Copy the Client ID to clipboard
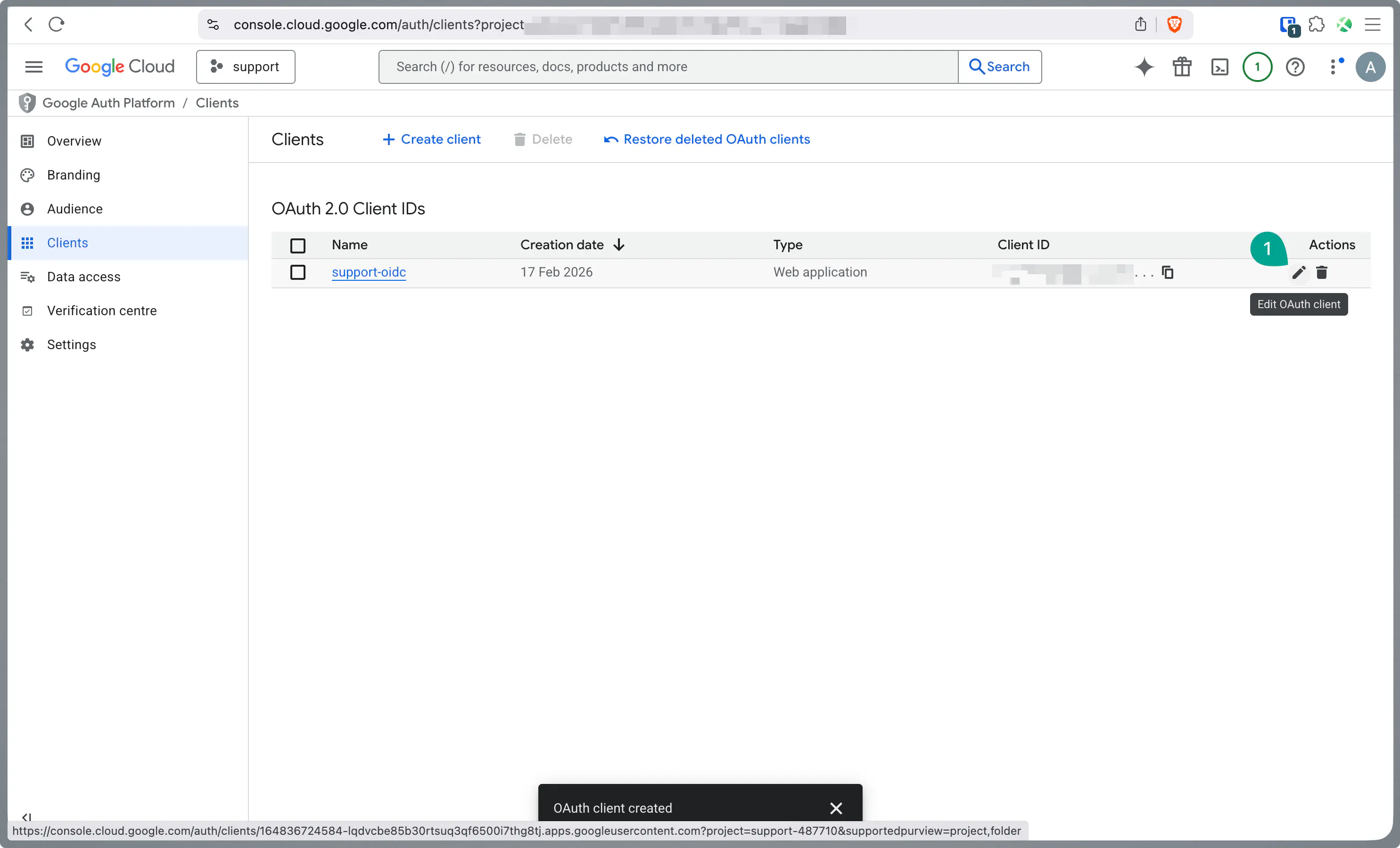 [1168, 273]
